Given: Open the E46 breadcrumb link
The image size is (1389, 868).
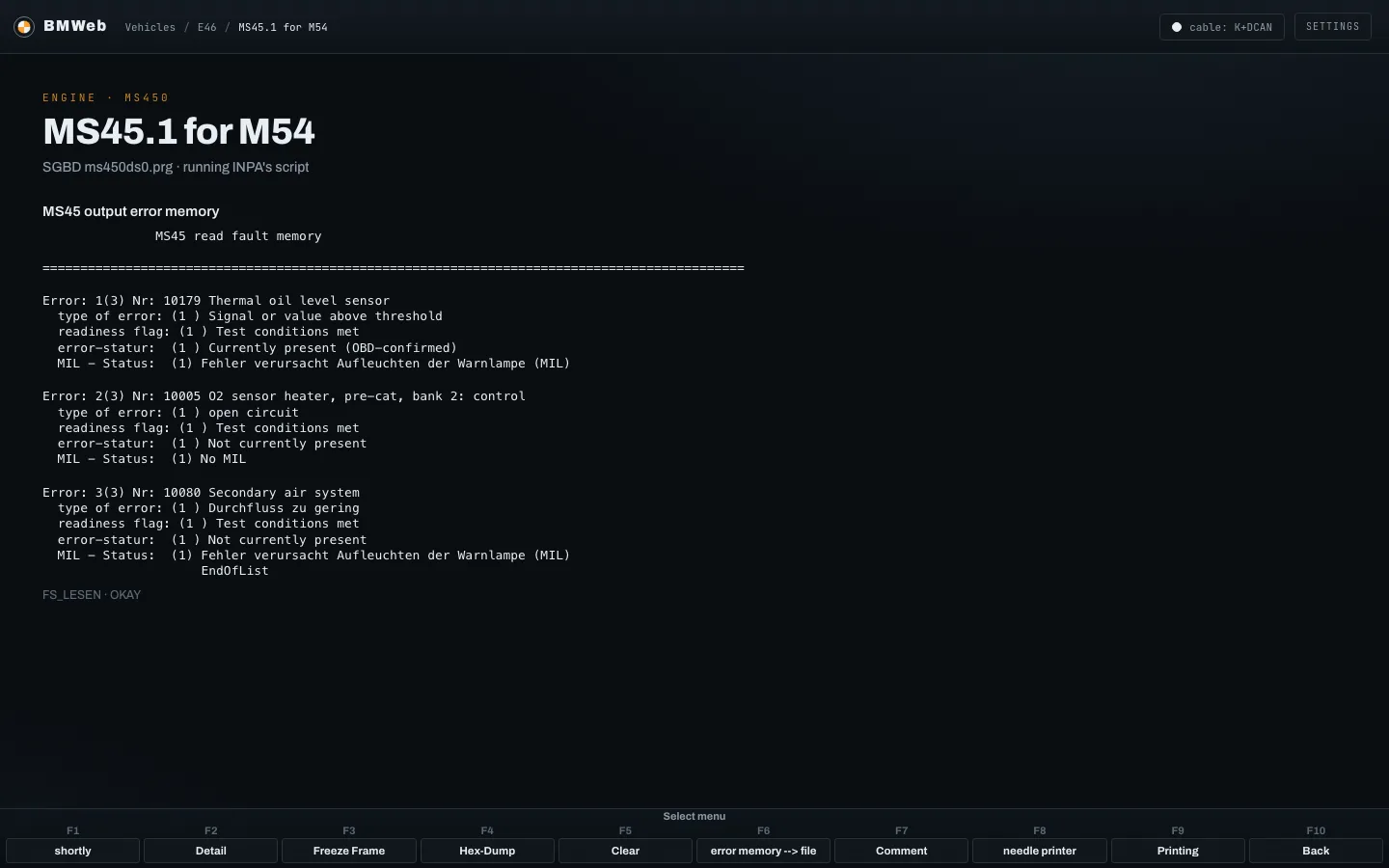Looking at the screenshot, I should (206, 27).
